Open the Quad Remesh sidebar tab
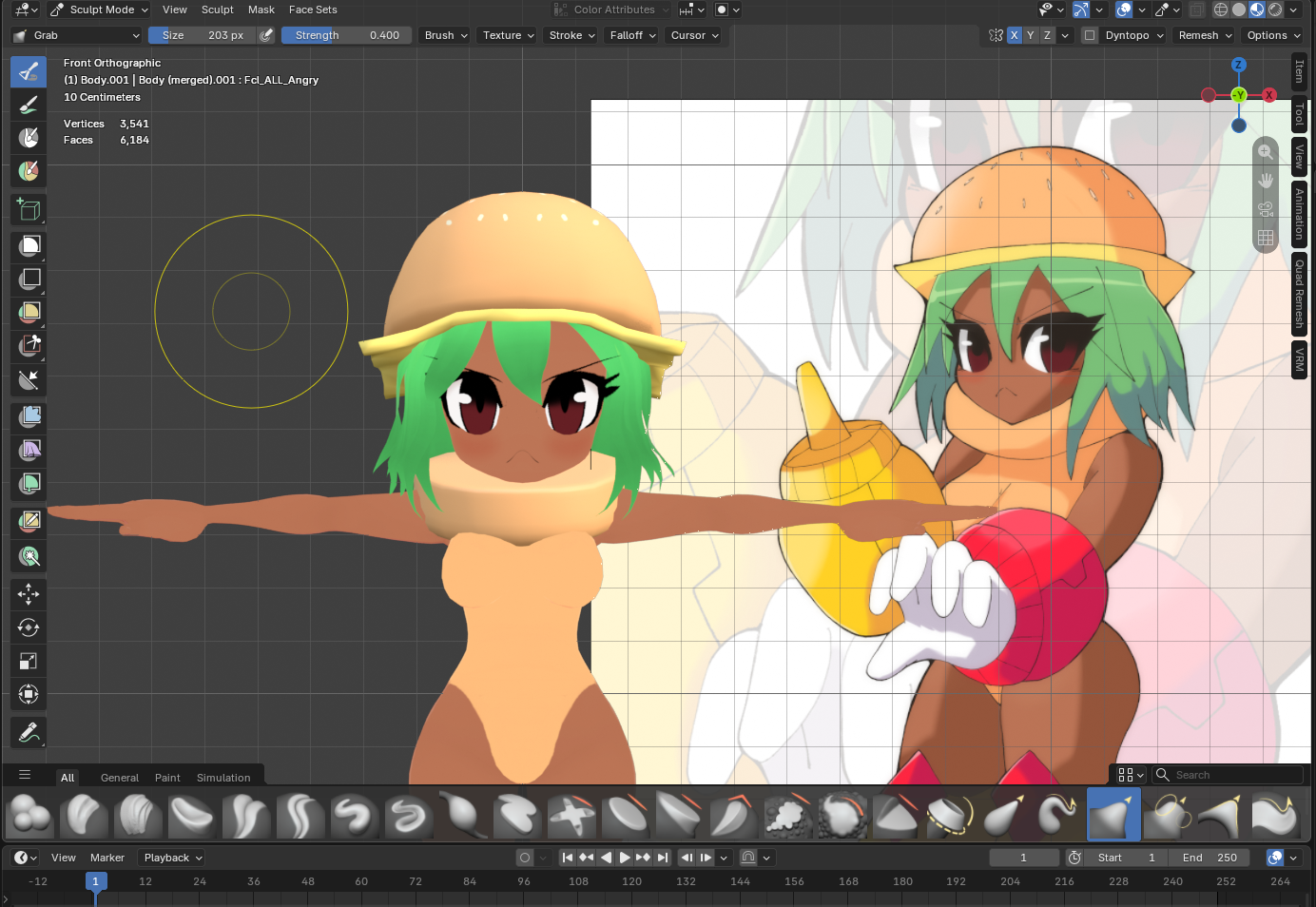Viewport: 1316px width, 907px height. (1299, 294)
